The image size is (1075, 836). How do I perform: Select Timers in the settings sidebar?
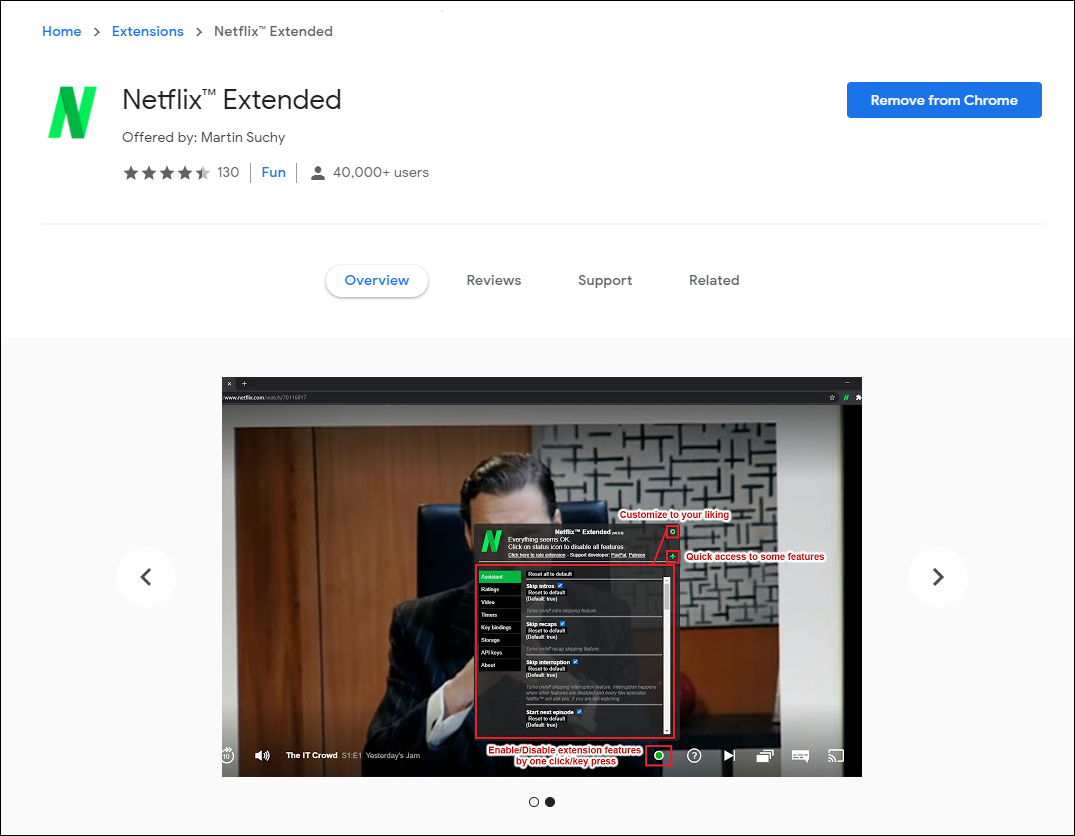[499, 614]
